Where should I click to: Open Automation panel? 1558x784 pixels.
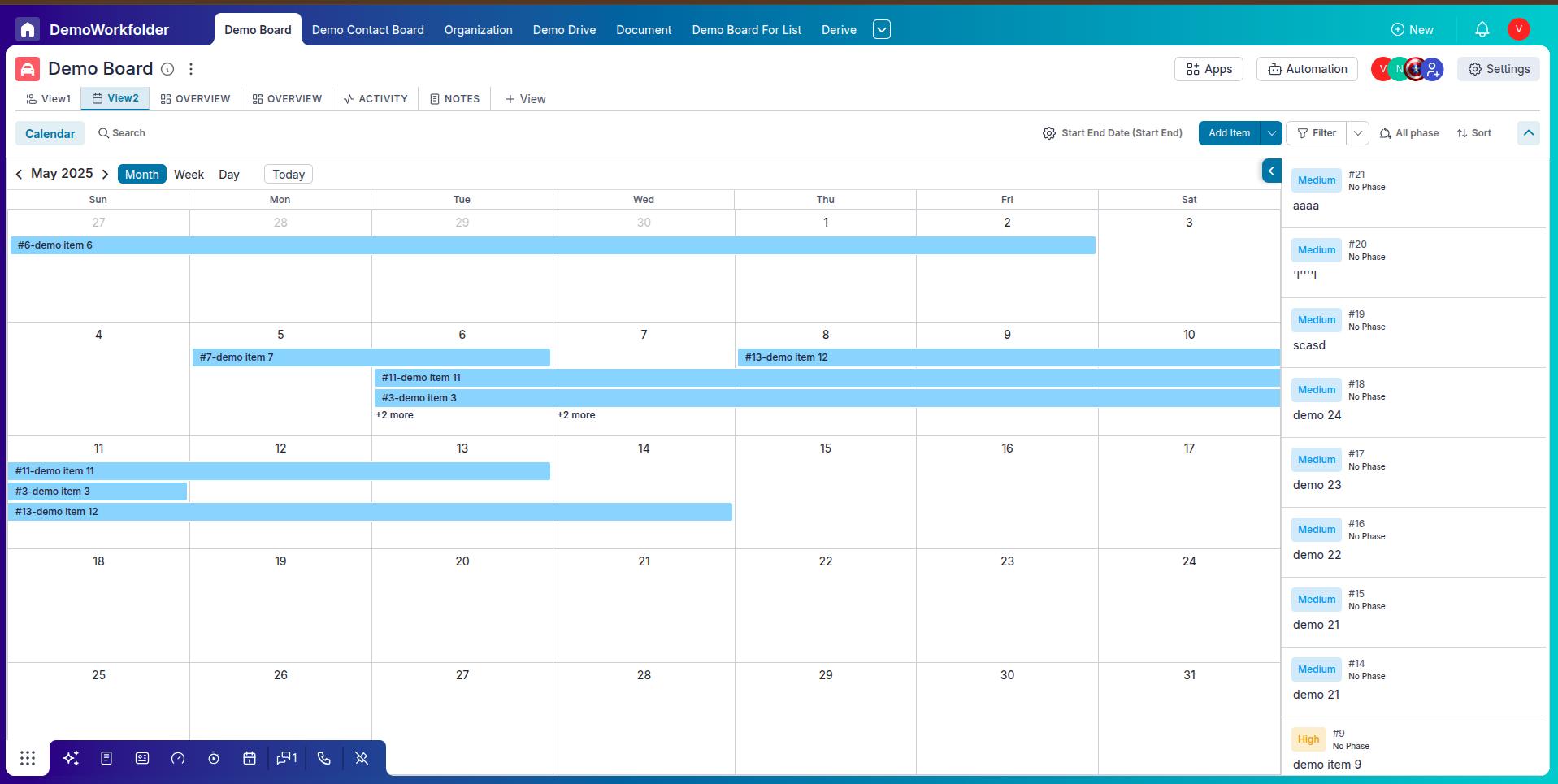[1307, 69]
